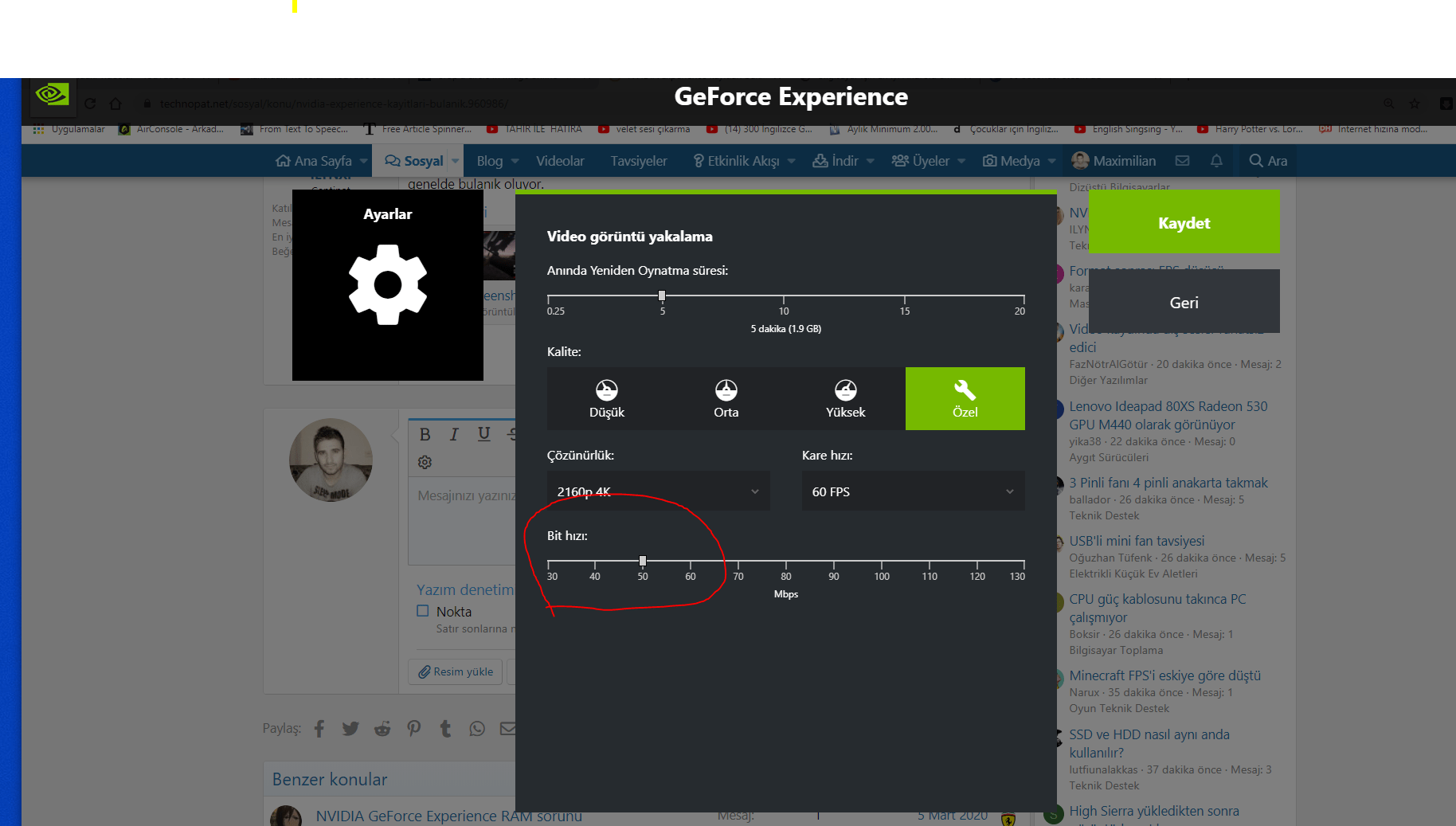Image resolution: width=1456 pixels, height=826 pixels.
Task: Apply underline formatting with the U icon
Action: [x=483, y=434]
